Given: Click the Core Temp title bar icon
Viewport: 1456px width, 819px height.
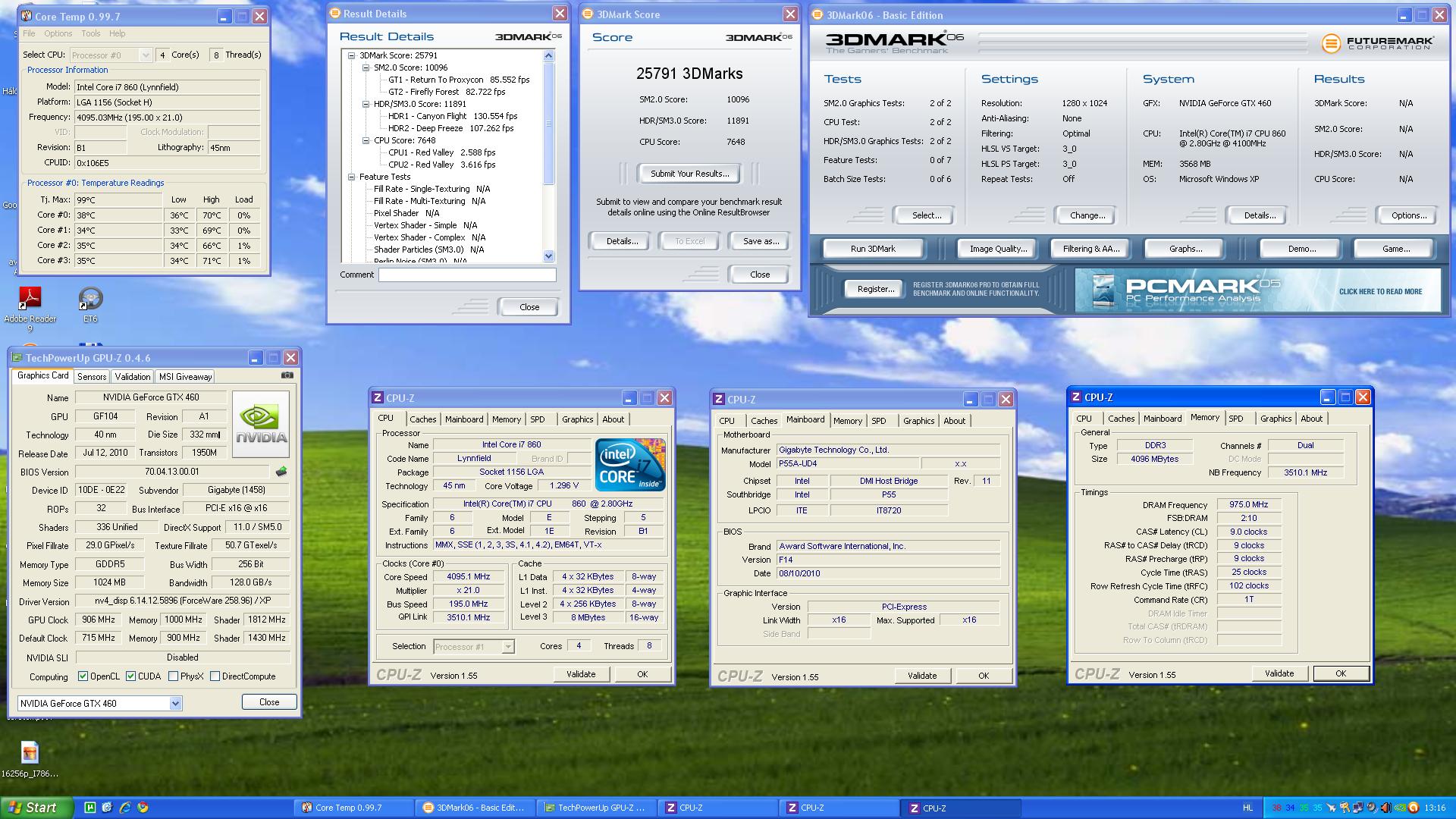Looking at the screenshot, I should 27,16.
